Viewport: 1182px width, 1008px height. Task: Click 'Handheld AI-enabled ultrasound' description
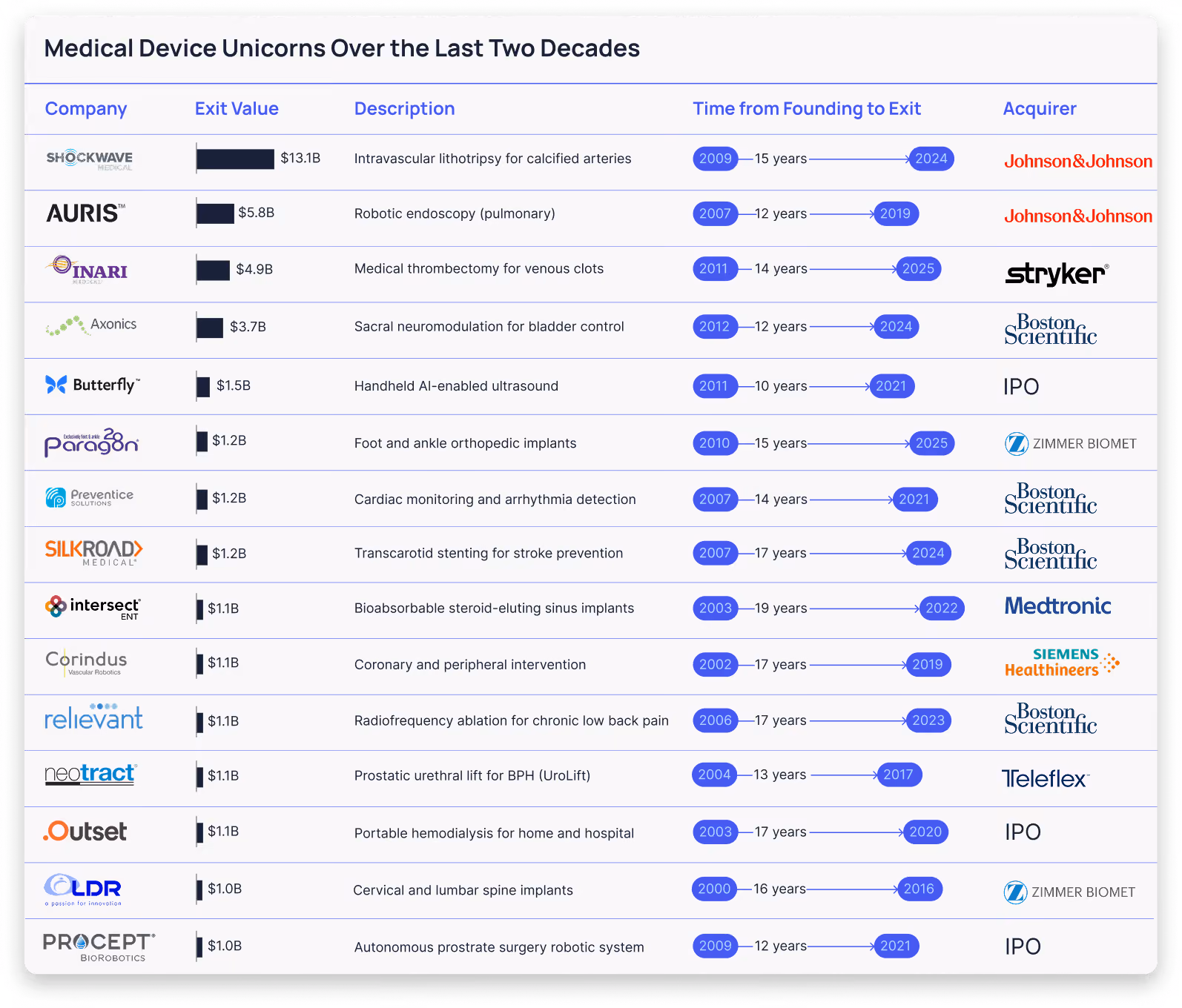click(456, 386)
